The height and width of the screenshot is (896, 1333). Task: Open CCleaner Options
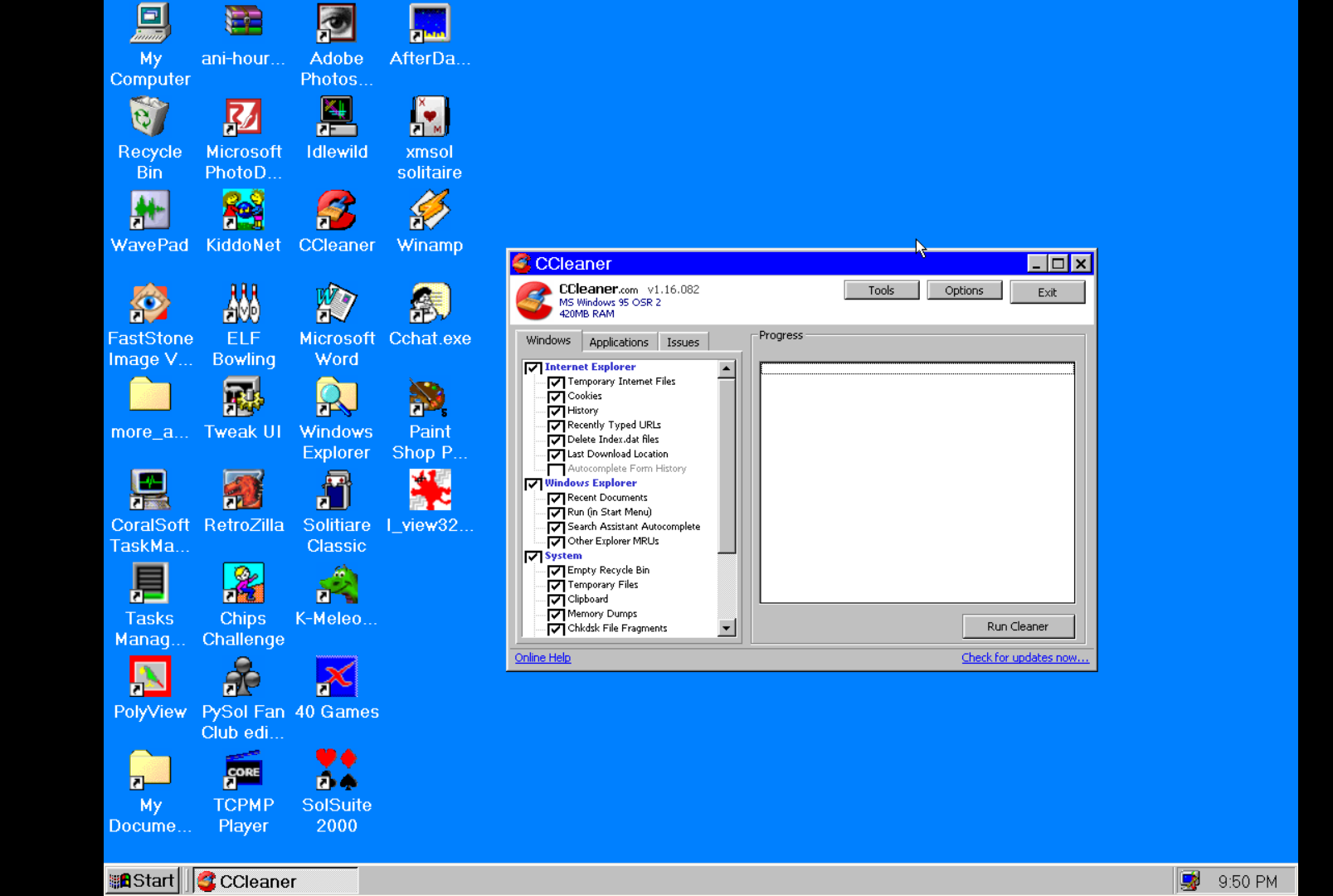[964, 290]
